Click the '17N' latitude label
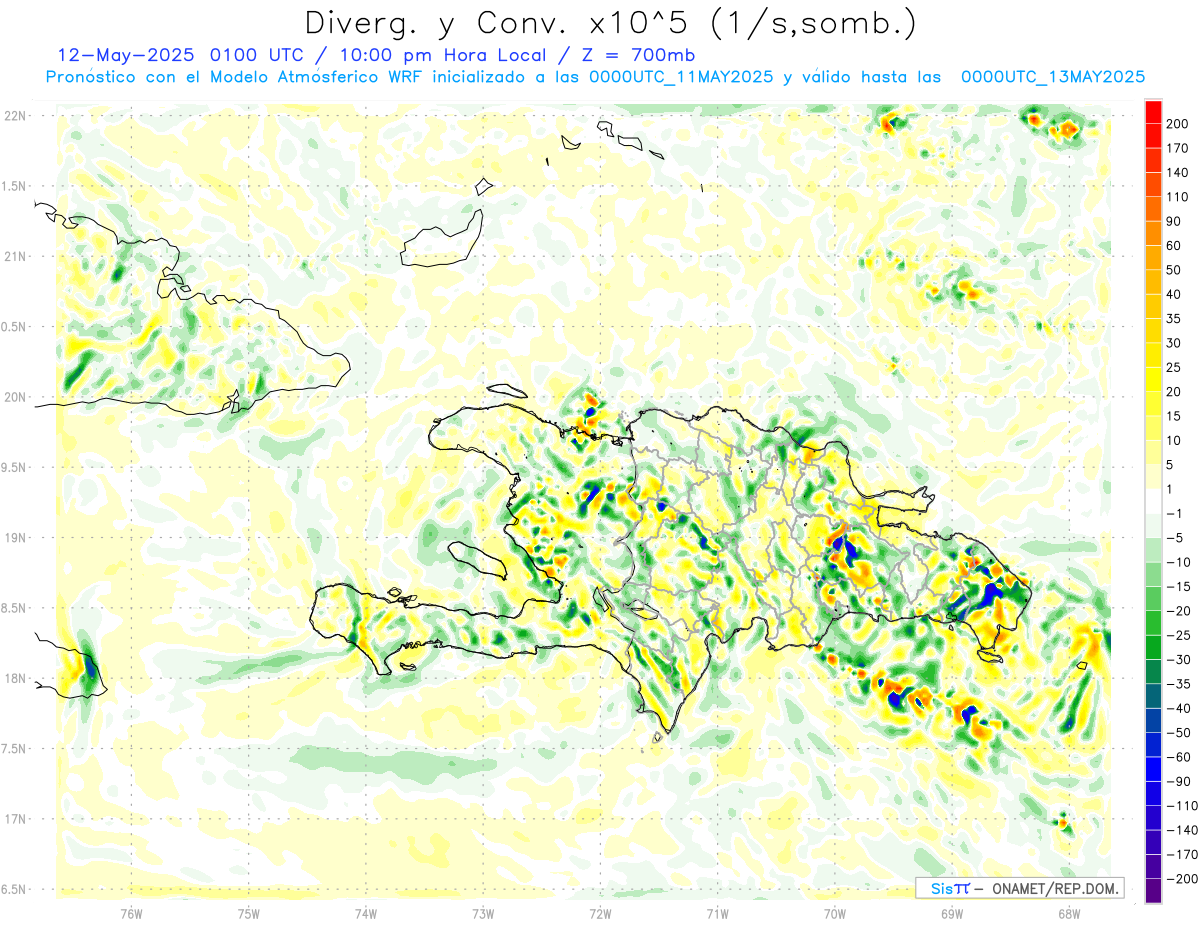The height and width of the screenshot is (927, 1200). 15,818
